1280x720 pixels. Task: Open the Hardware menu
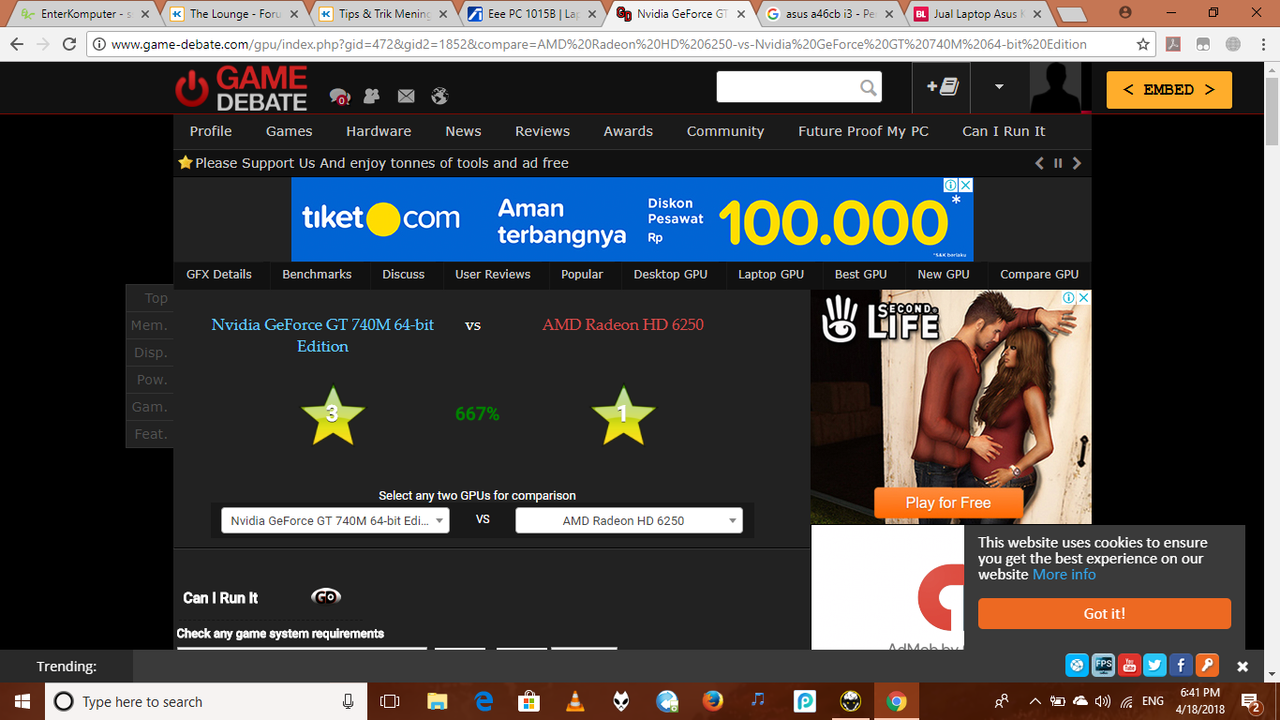pos(379,131)
